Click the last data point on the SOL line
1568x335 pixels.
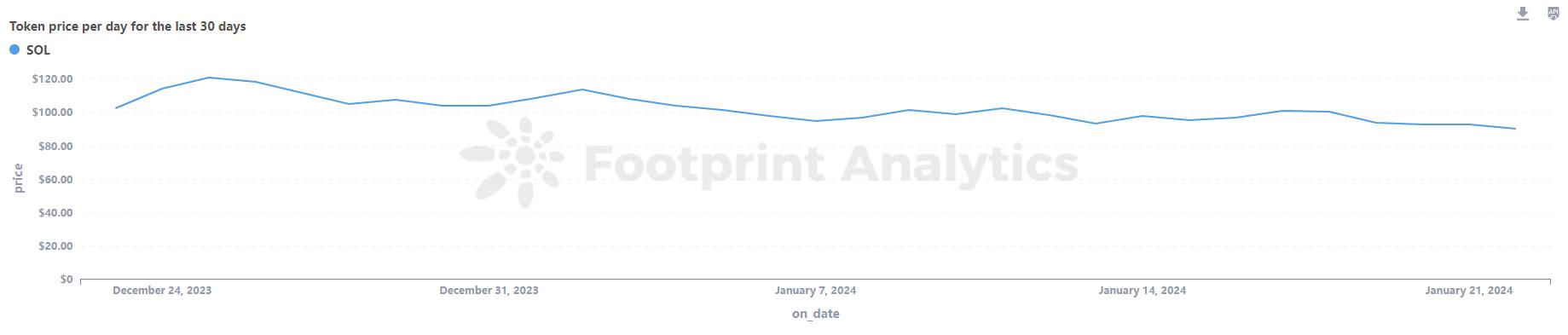click(x=1515, y=129)
